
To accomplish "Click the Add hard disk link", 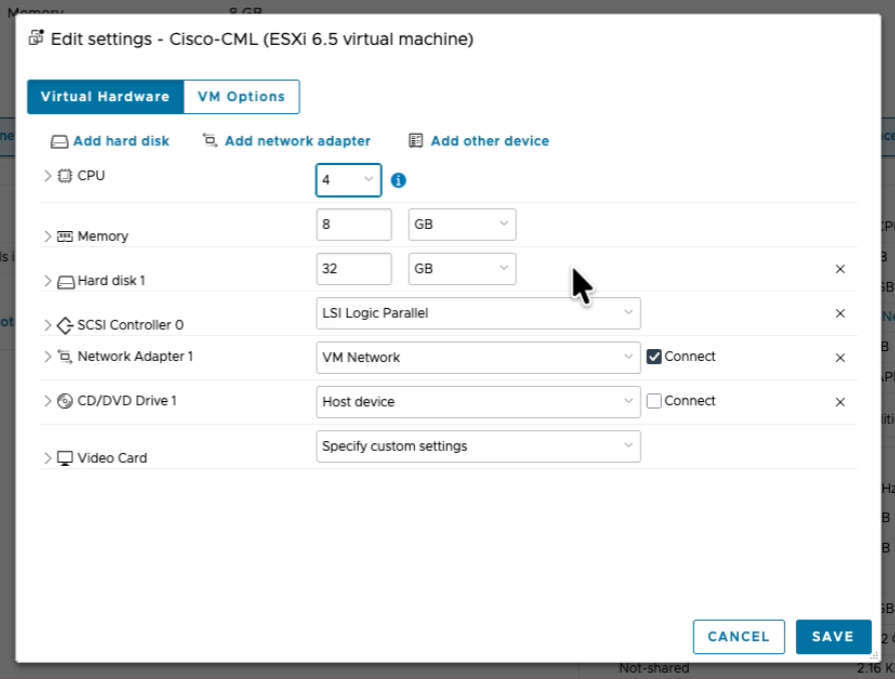I will (x=121, y=141).
